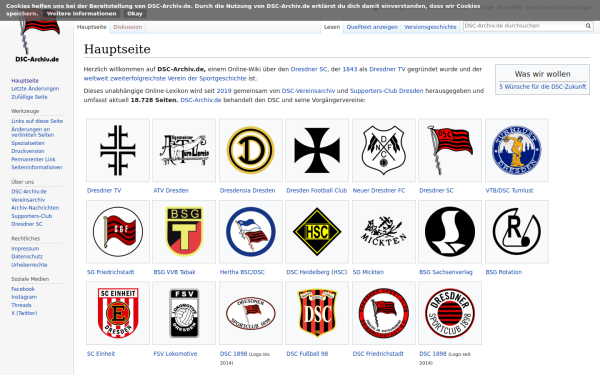This screenshot has width=600, height=375.
Task: Select the Lesen tab
Action: [x=332, y=27]
